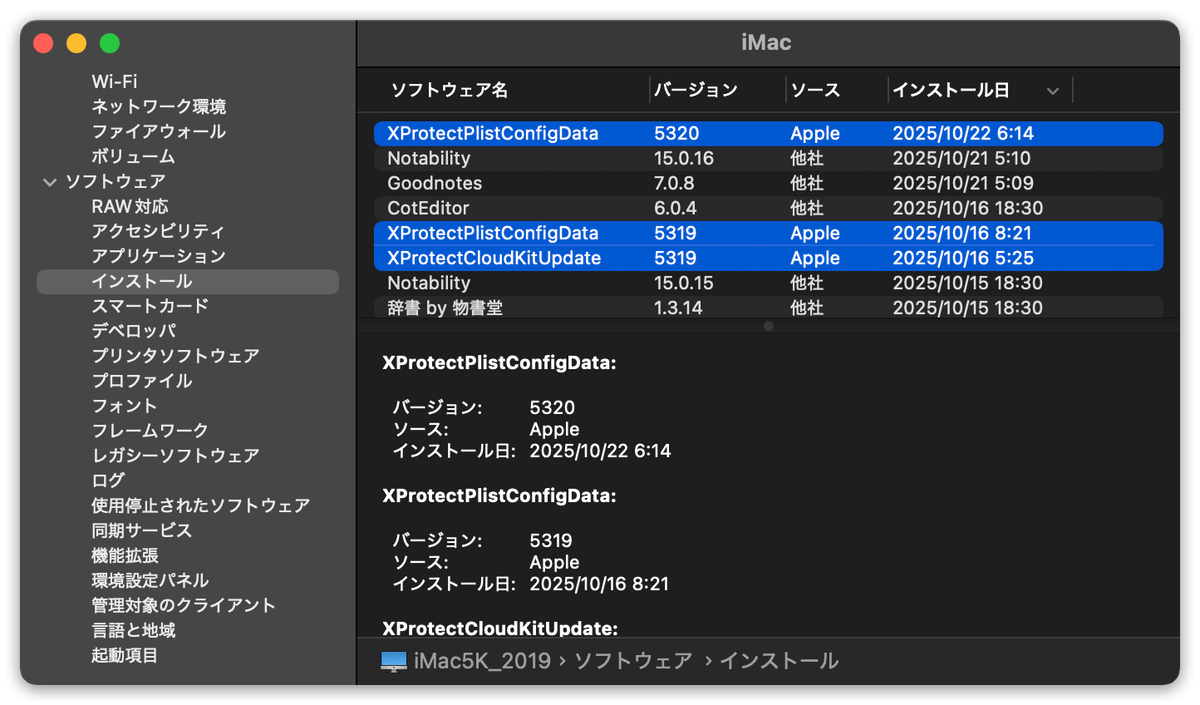Select XProtectPlistConfigData version 5320 row
The width and height of the screenshot is (1200, 705).
click(x=768, y=134)
